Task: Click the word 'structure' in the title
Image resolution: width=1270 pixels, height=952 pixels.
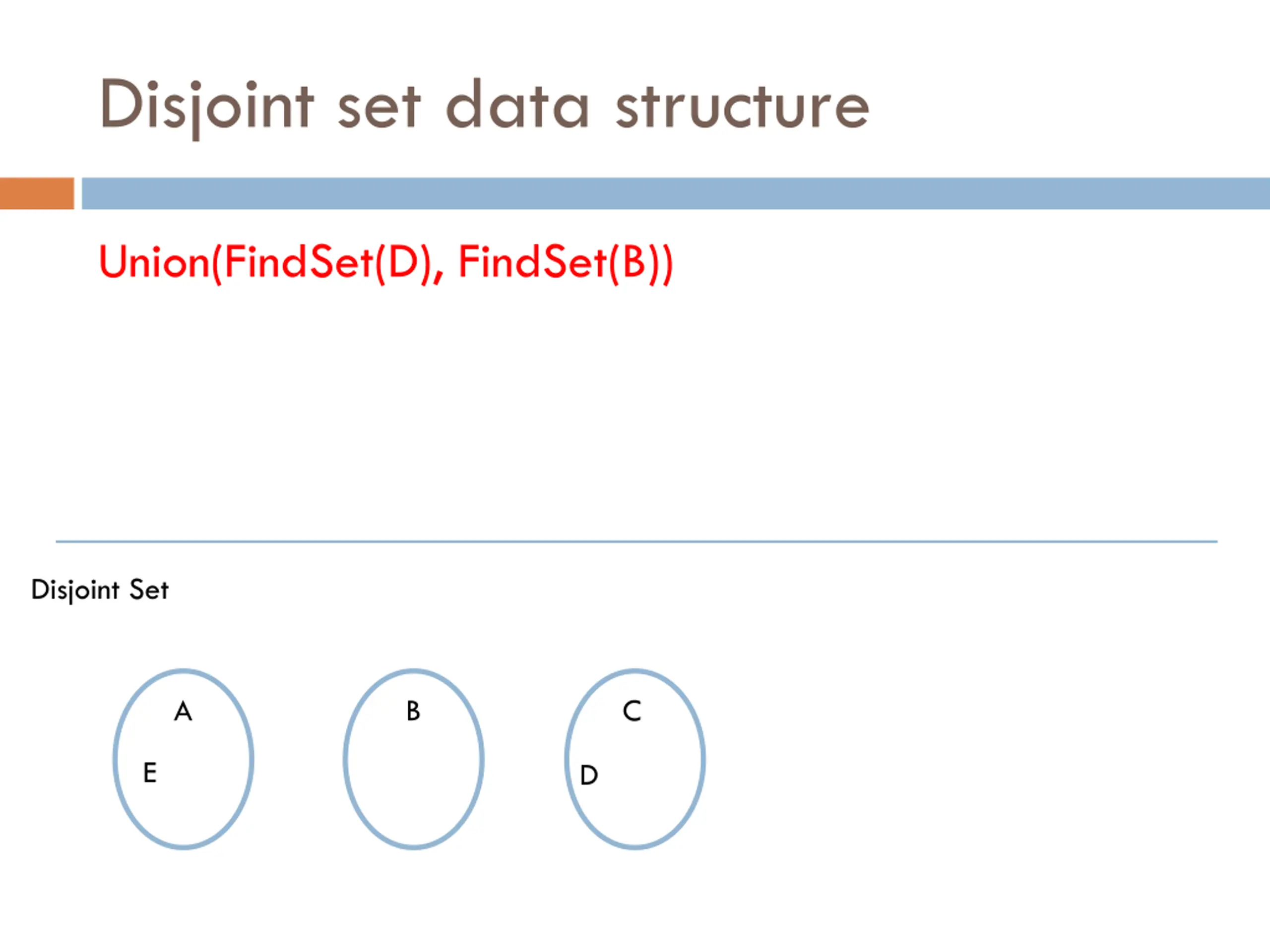Action: (743, 106)
